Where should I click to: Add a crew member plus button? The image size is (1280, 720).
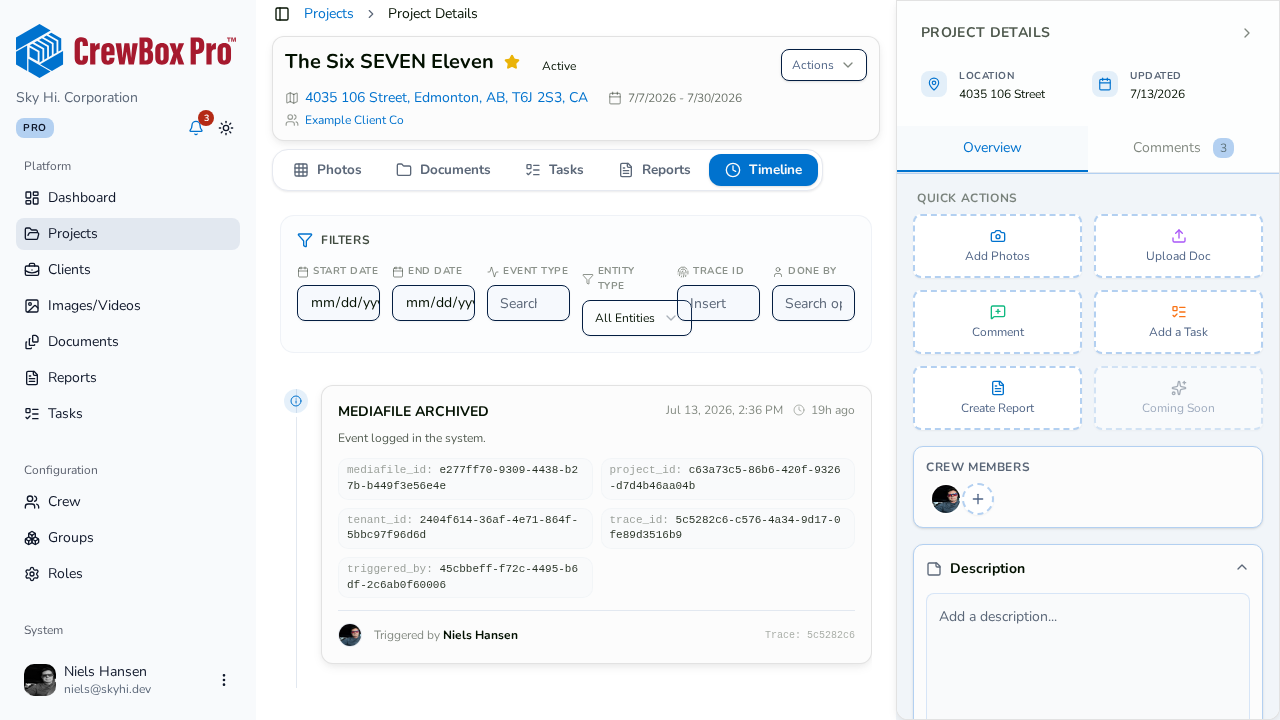pyautogui.click(x=978, y=499)
